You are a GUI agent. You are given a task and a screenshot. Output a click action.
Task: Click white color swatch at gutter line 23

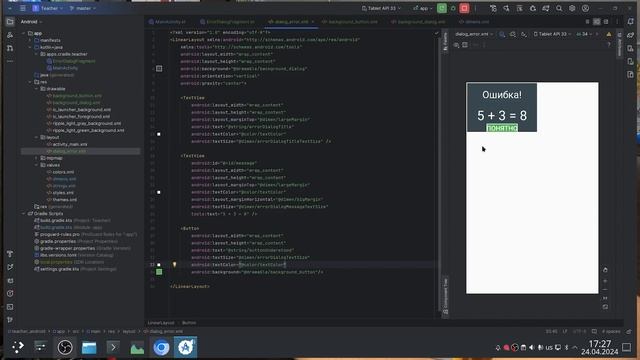click(x=159, y=192)
